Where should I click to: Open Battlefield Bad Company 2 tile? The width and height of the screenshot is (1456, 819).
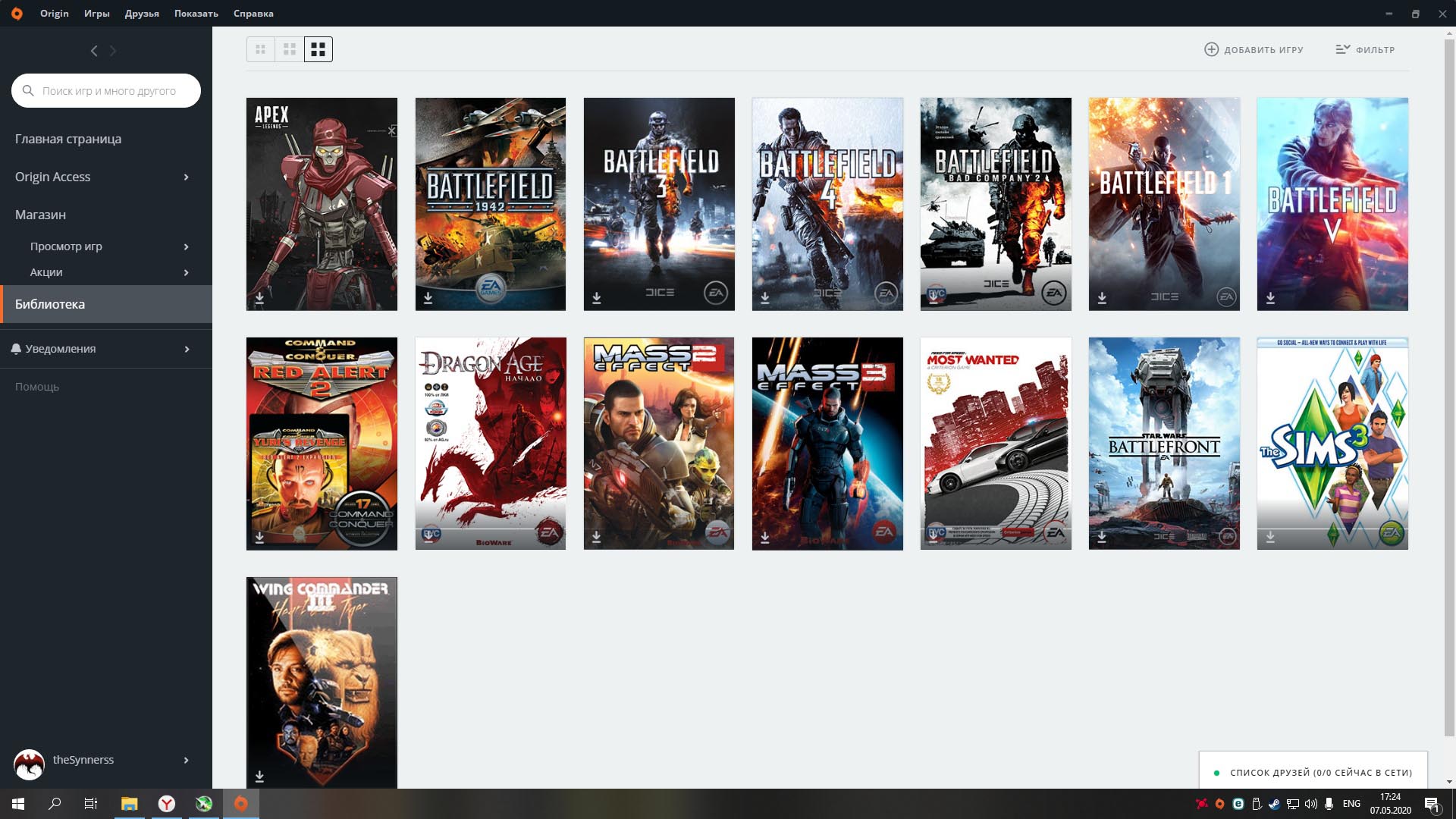click(x=996, y=204)
